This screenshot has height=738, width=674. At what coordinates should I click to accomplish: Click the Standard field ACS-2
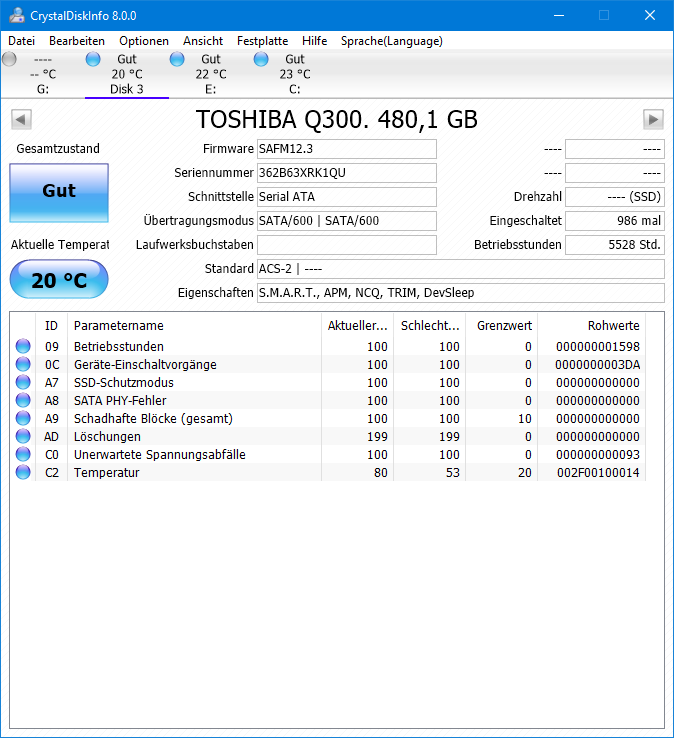[x=461, y=269]
